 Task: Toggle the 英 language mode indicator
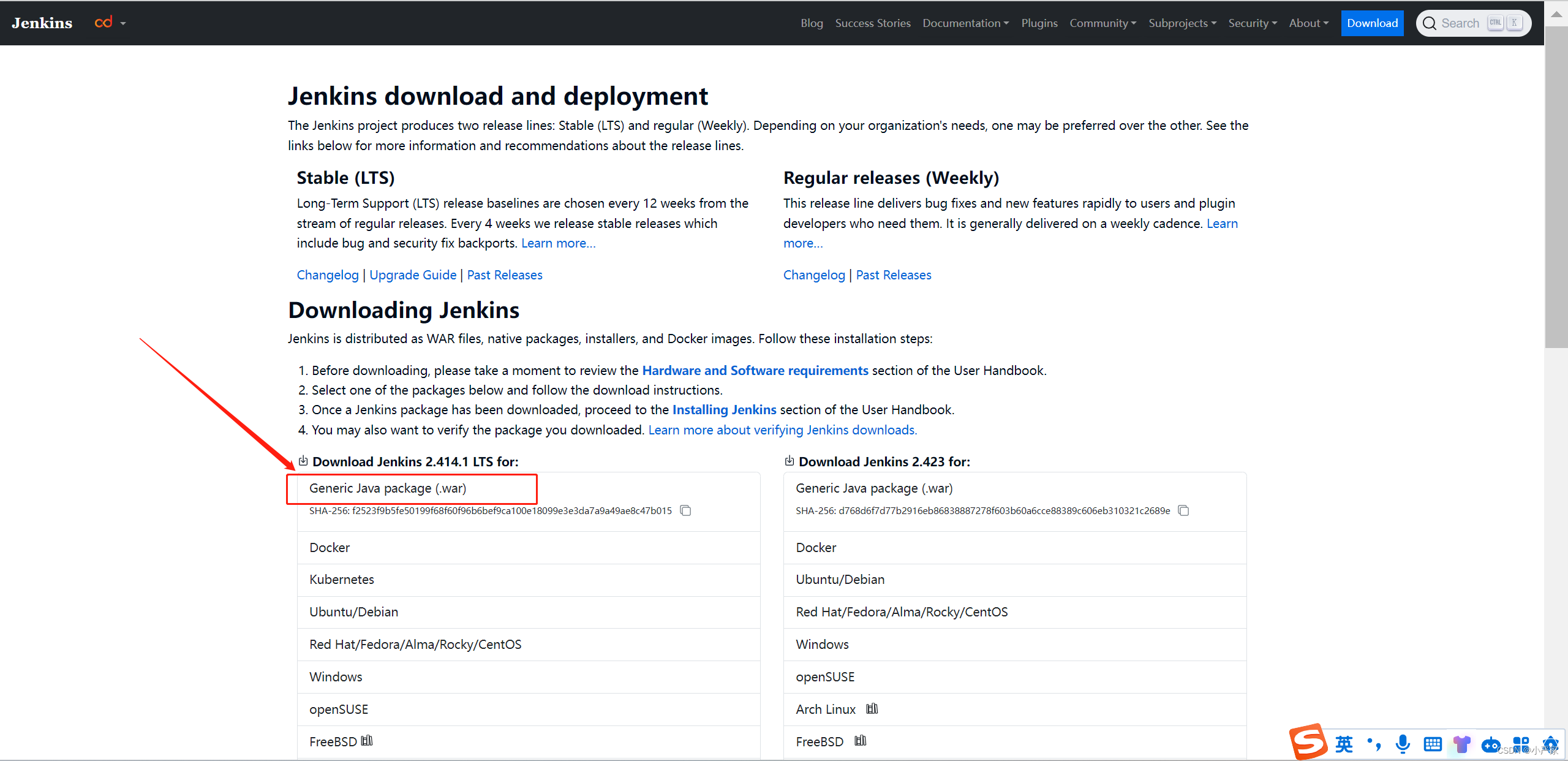[x=1344, y=744]
